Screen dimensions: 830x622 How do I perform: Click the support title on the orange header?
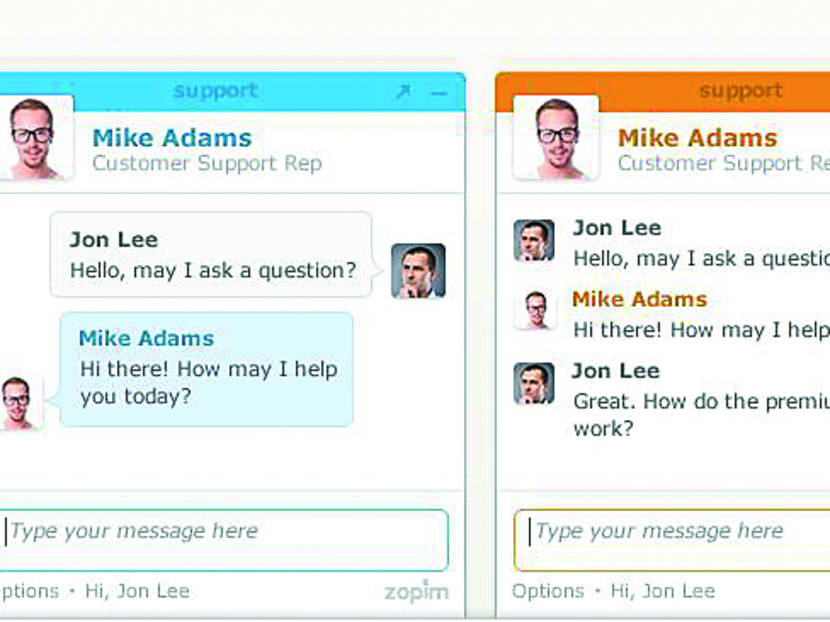[x=741, y=91]
